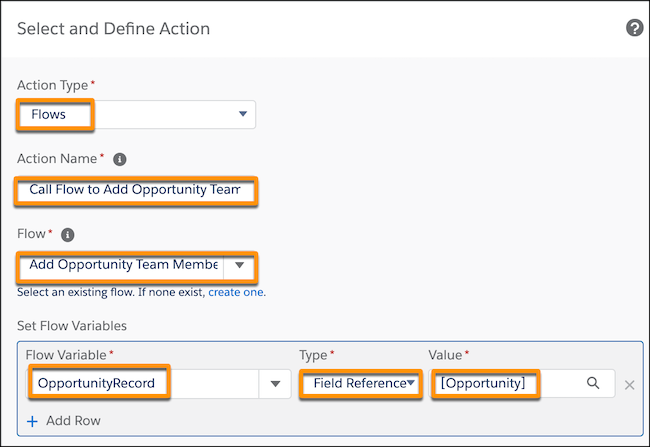
Task: Open the Action Type dropdown showing Flows
Action: click(x=136, y=114)
